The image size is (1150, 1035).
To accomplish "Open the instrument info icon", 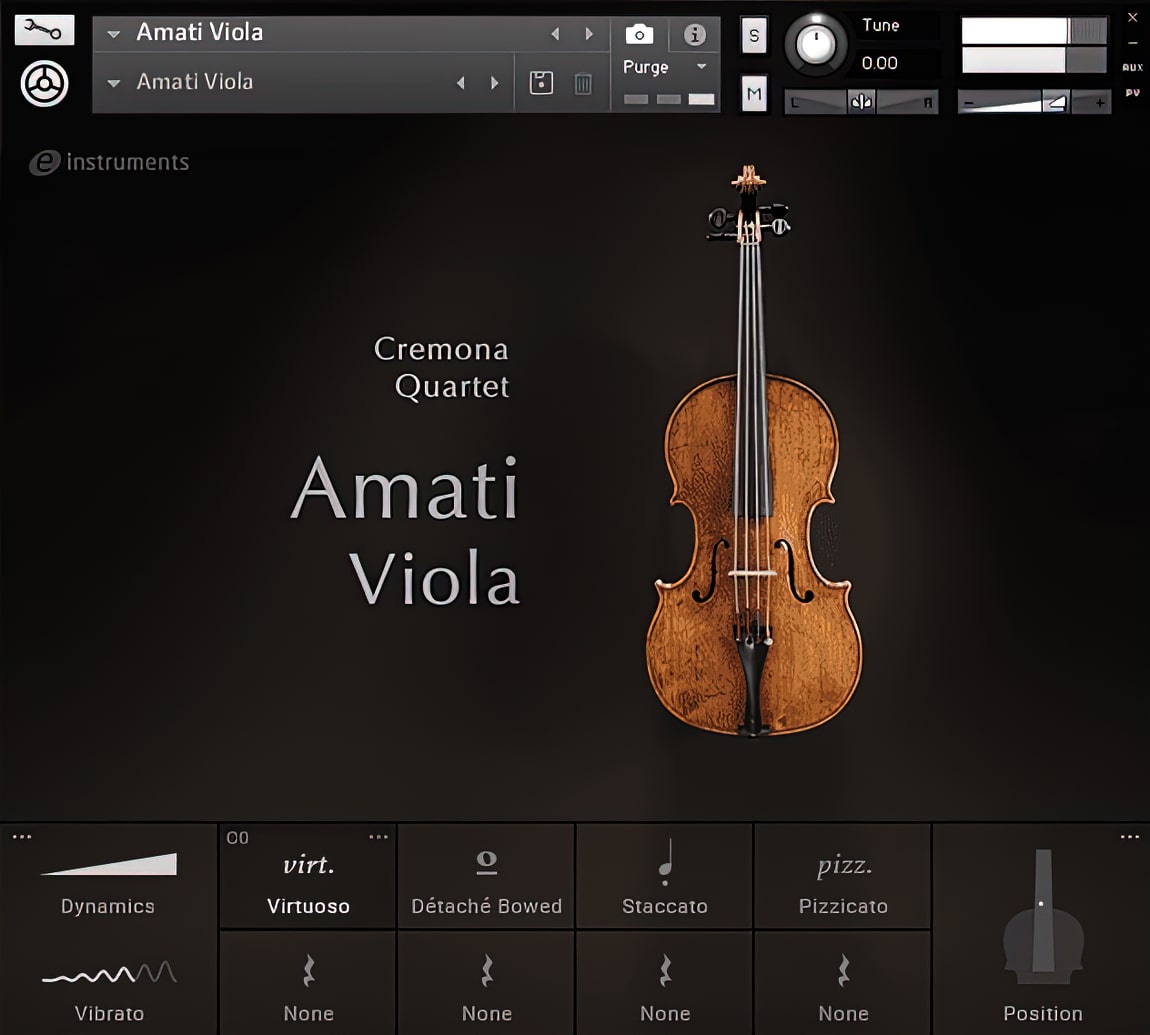I will [695, 34].
